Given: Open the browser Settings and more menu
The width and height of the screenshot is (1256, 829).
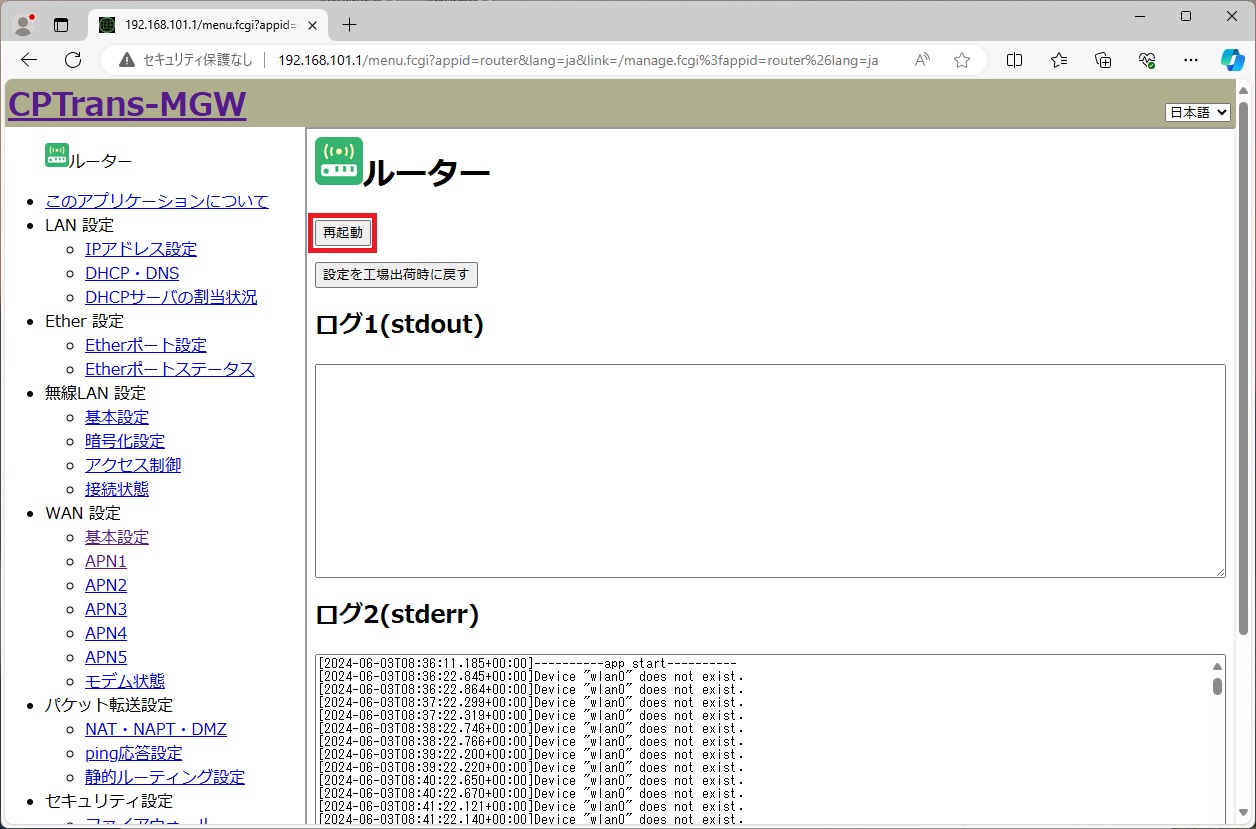Looking at the screenshot, I should pos(1190,60).
